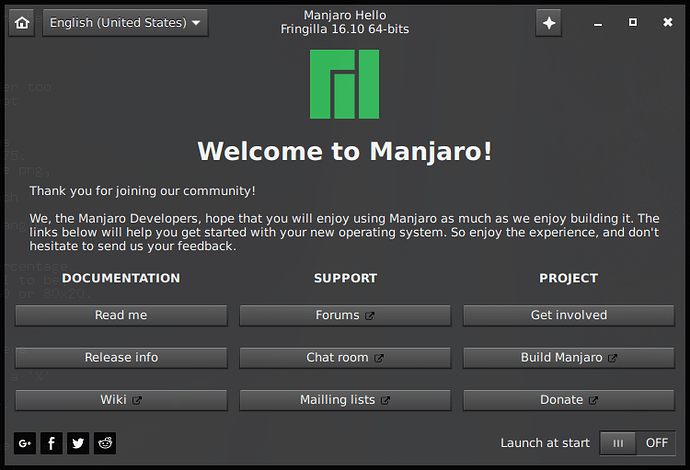This screenshot has width=690, height=470.
Task: Click the Home icon button
Action: (x=22, y=23)
